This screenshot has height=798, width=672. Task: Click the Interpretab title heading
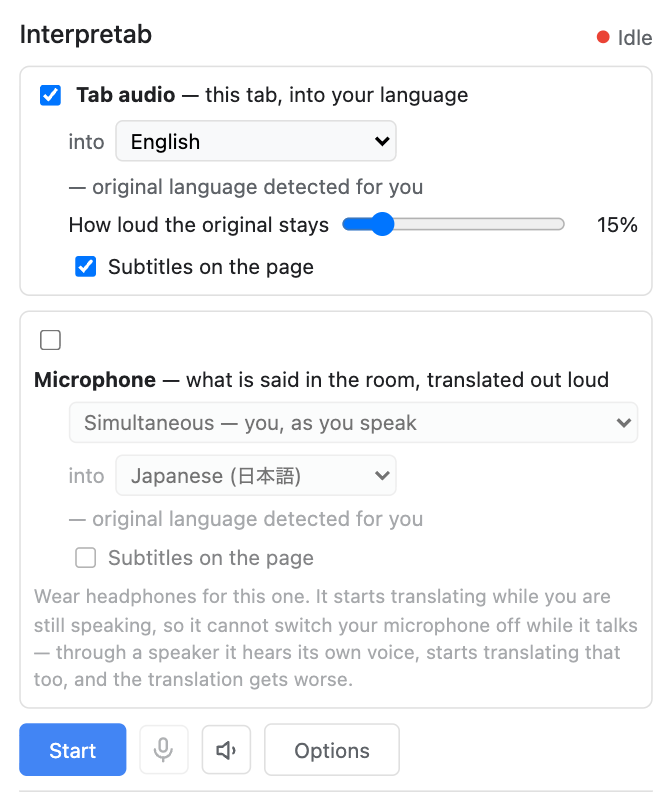pyautogui.click(x=86, y=35)
